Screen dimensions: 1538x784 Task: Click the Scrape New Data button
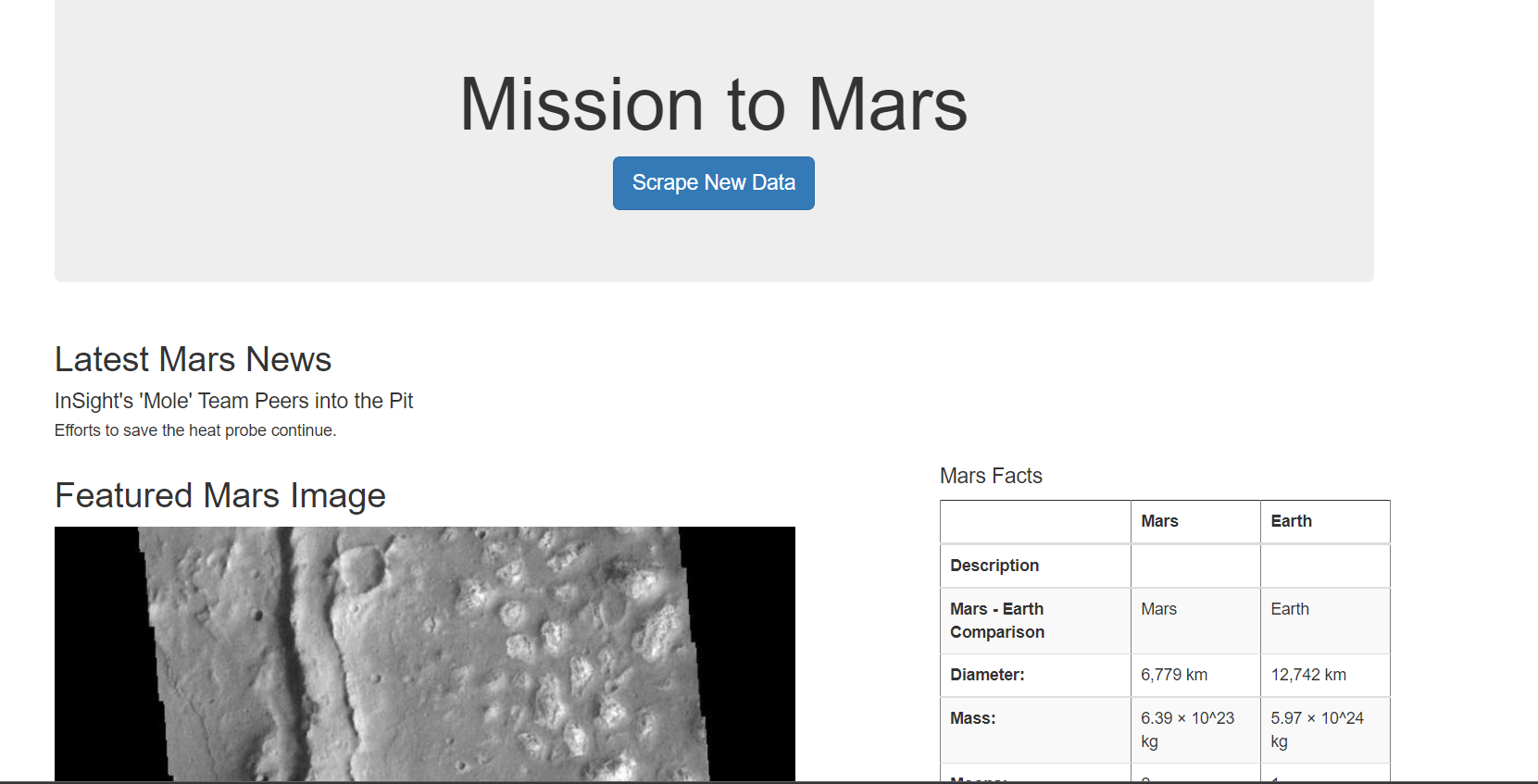[713, 182]
